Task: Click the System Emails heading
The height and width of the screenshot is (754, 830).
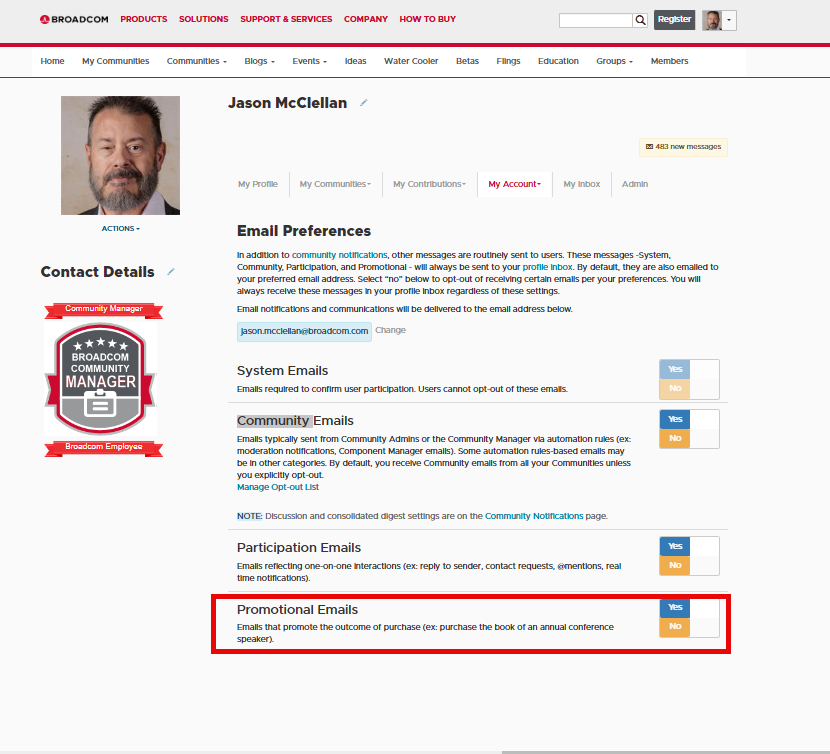Action: [283, 371]
